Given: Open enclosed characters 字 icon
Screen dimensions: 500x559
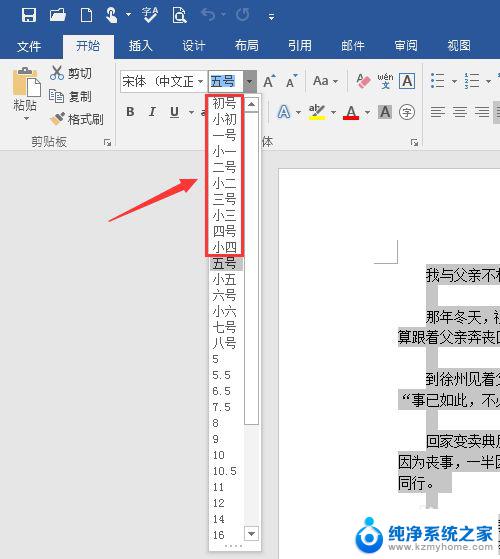Looking at the screenshot, I should pyautogui.click(x=407, y=112).
